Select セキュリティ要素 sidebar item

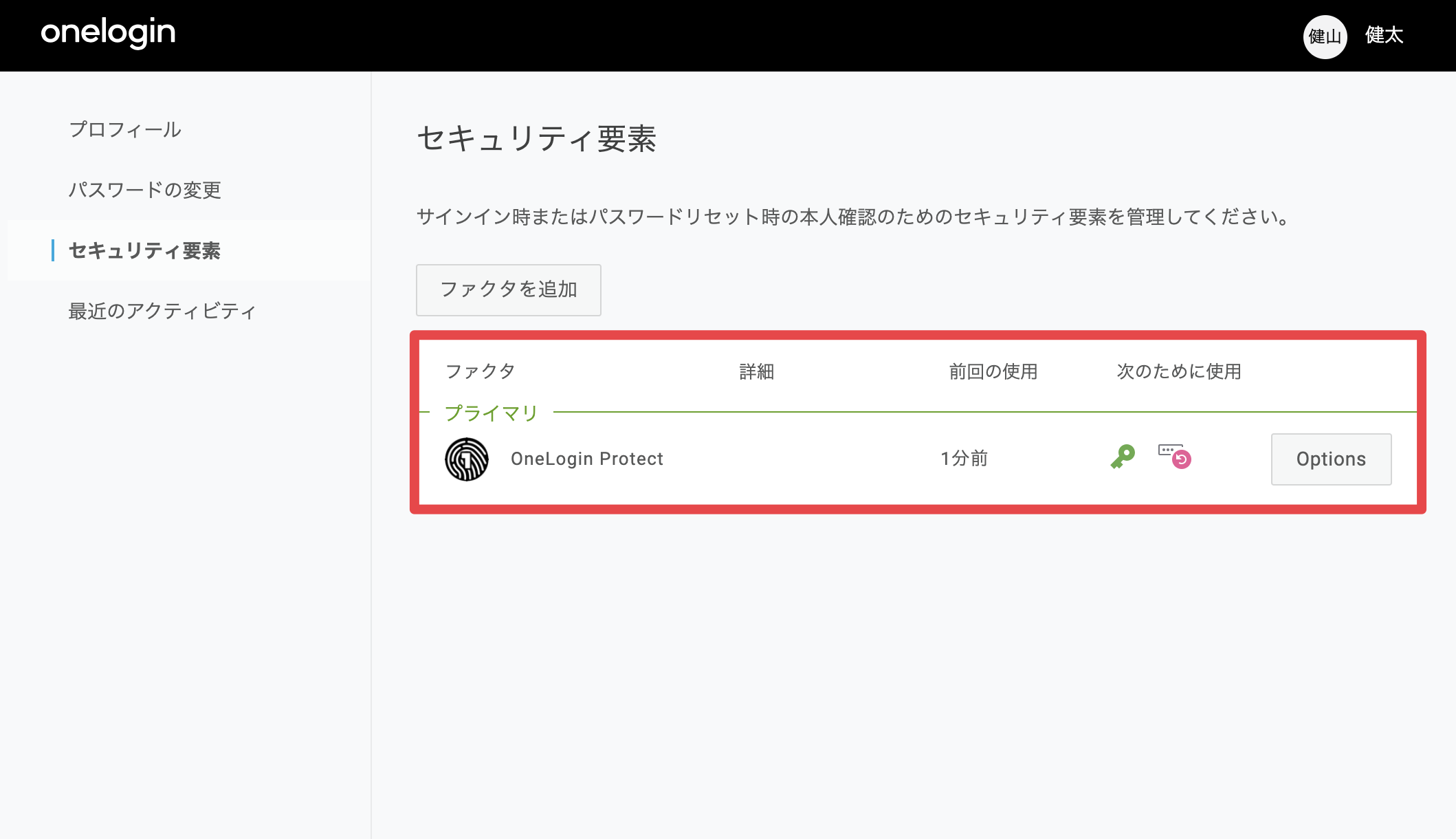144,250
